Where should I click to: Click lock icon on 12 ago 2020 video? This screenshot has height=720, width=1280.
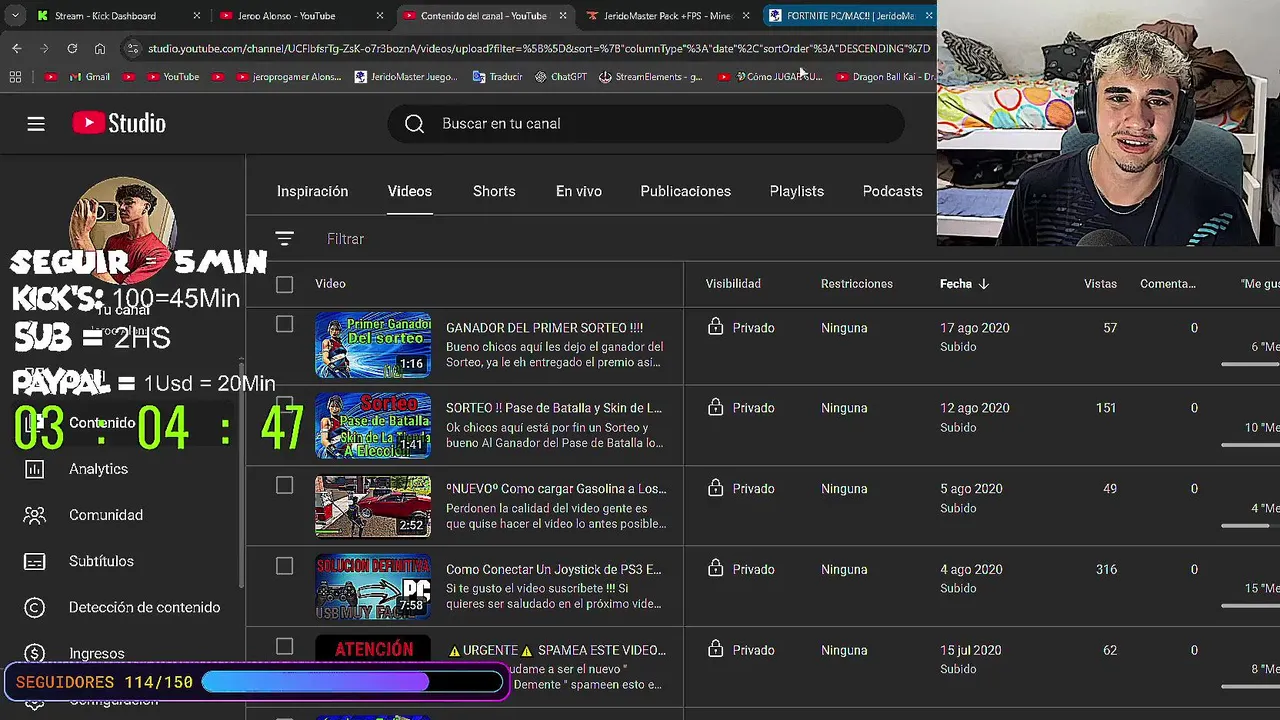[x=715, y=407]
